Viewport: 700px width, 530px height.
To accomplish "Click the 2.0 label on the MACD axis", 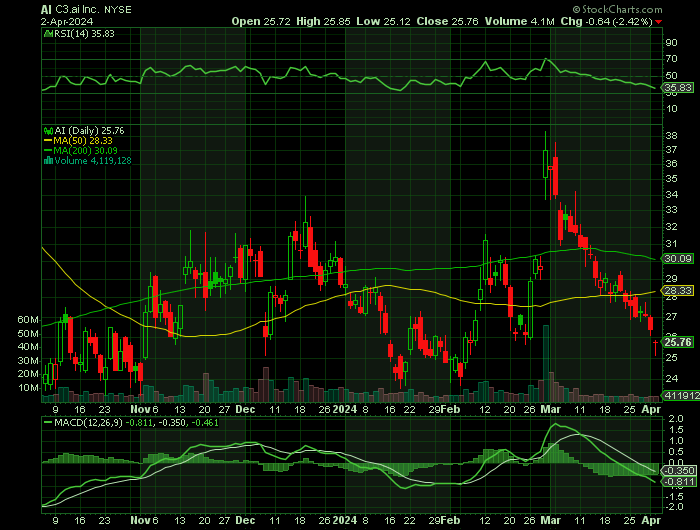I will [x=677, y=419].
